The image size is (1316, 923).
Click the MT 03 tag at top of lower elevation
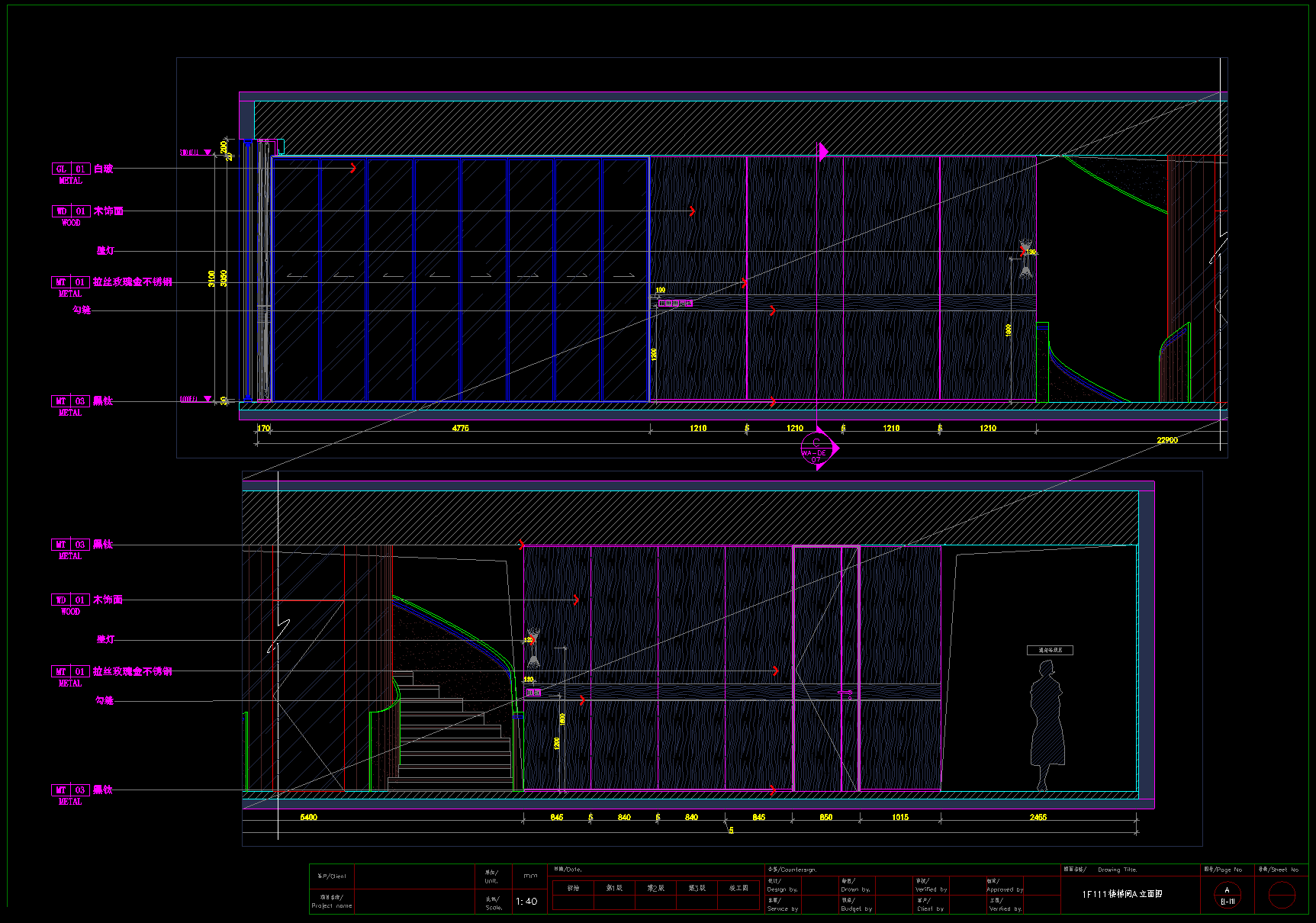pyautogui.click(x=71, y=545)
